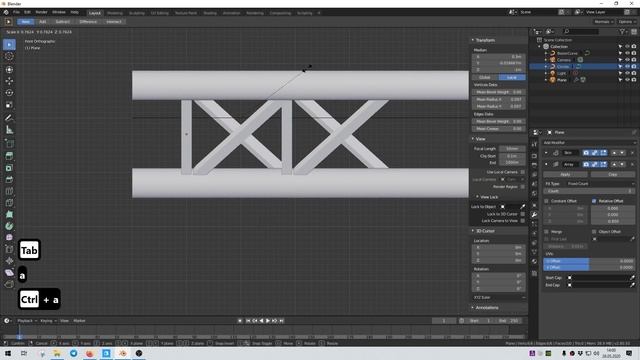This screenshot has height=360, width=640.
Task: Collapse the Transform panel
Action: pyautogui.click(x=483, y=40)
